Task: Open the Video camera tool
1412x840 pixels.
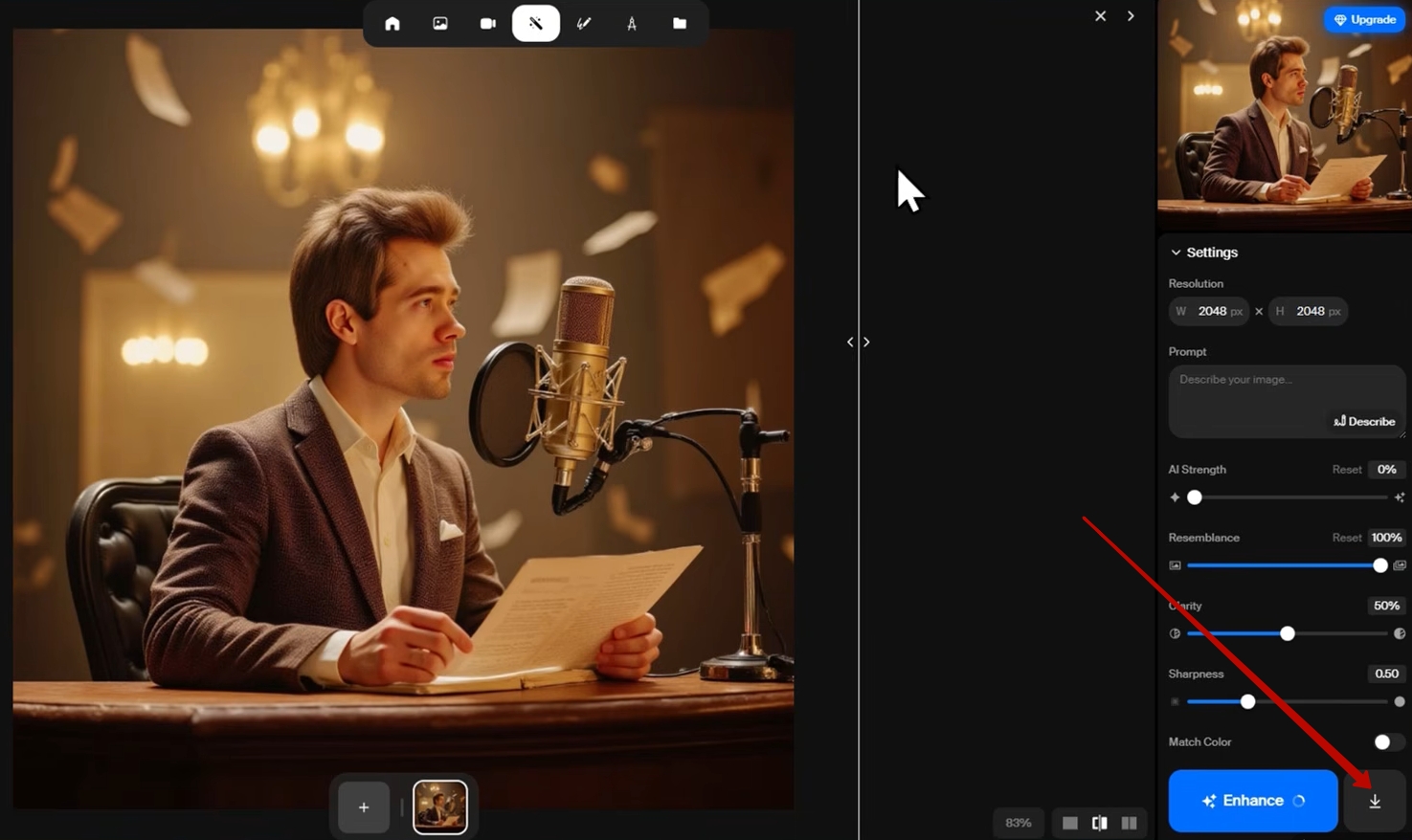Action: (488, 24)
